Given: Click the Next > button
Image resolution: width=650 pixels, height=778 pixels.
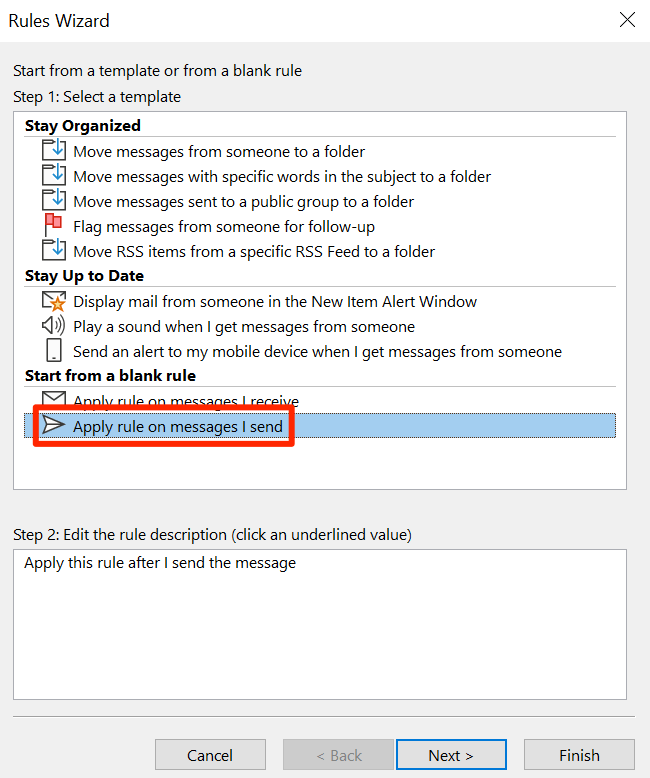Looking at the screenshot, I should [451, 755].
